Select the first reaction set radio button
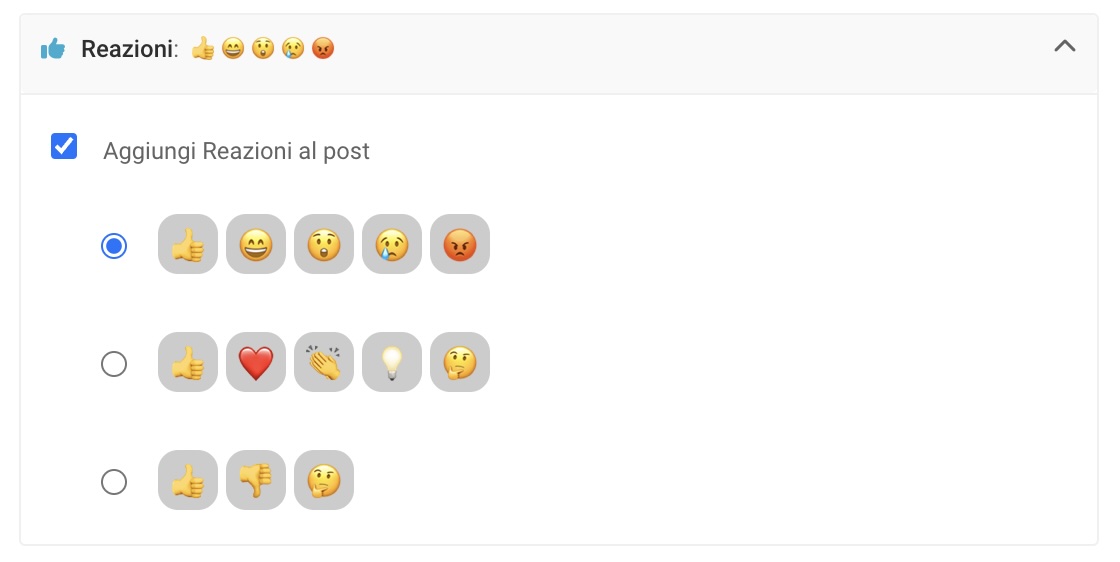This screenshot has width=1120, height=562. 114,245
